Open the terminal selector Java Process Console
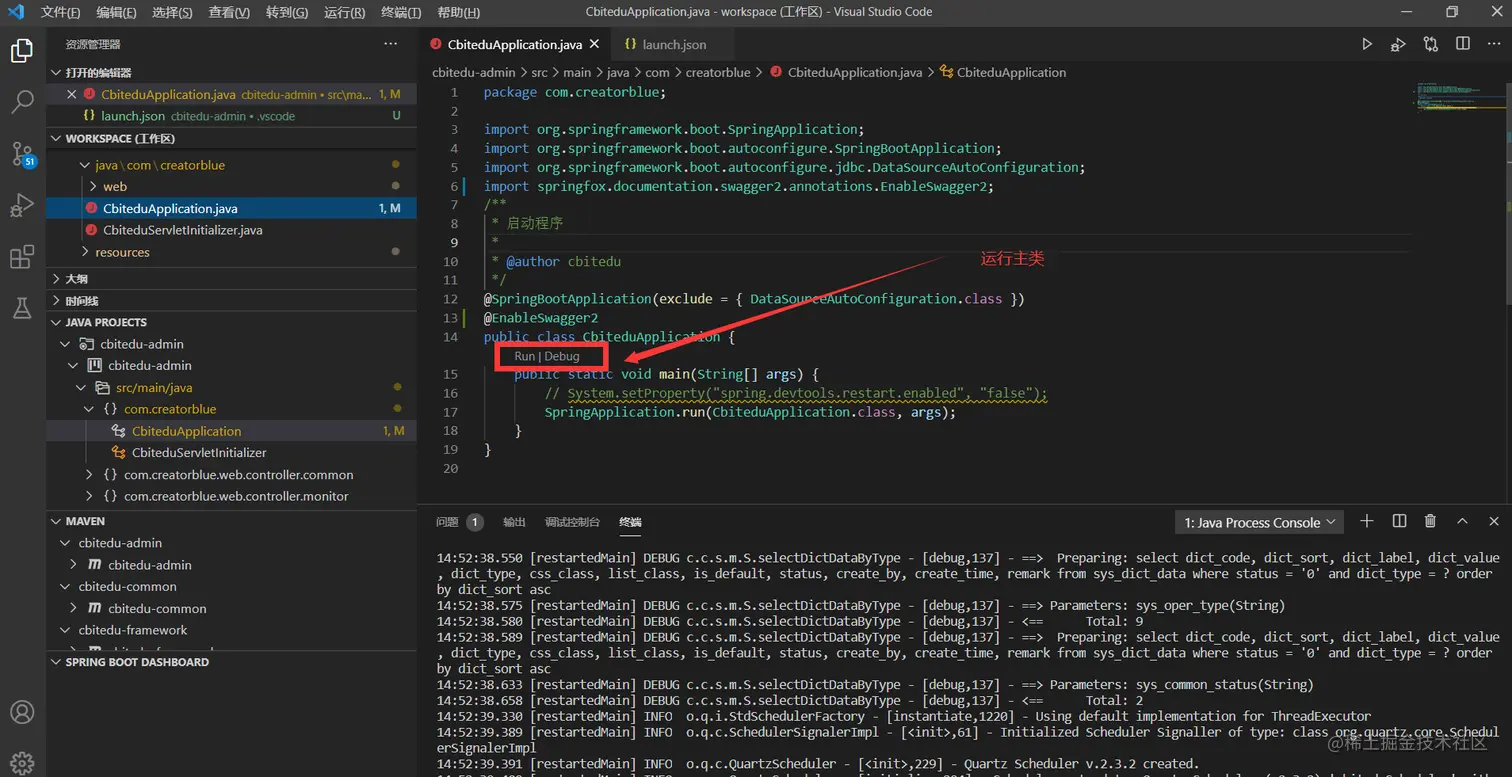Screen dimensions: 1512x777 [1259, 522]
